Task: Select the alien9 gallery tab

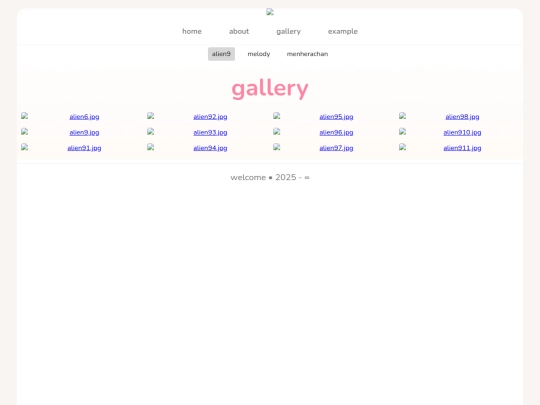Action: 221,54
